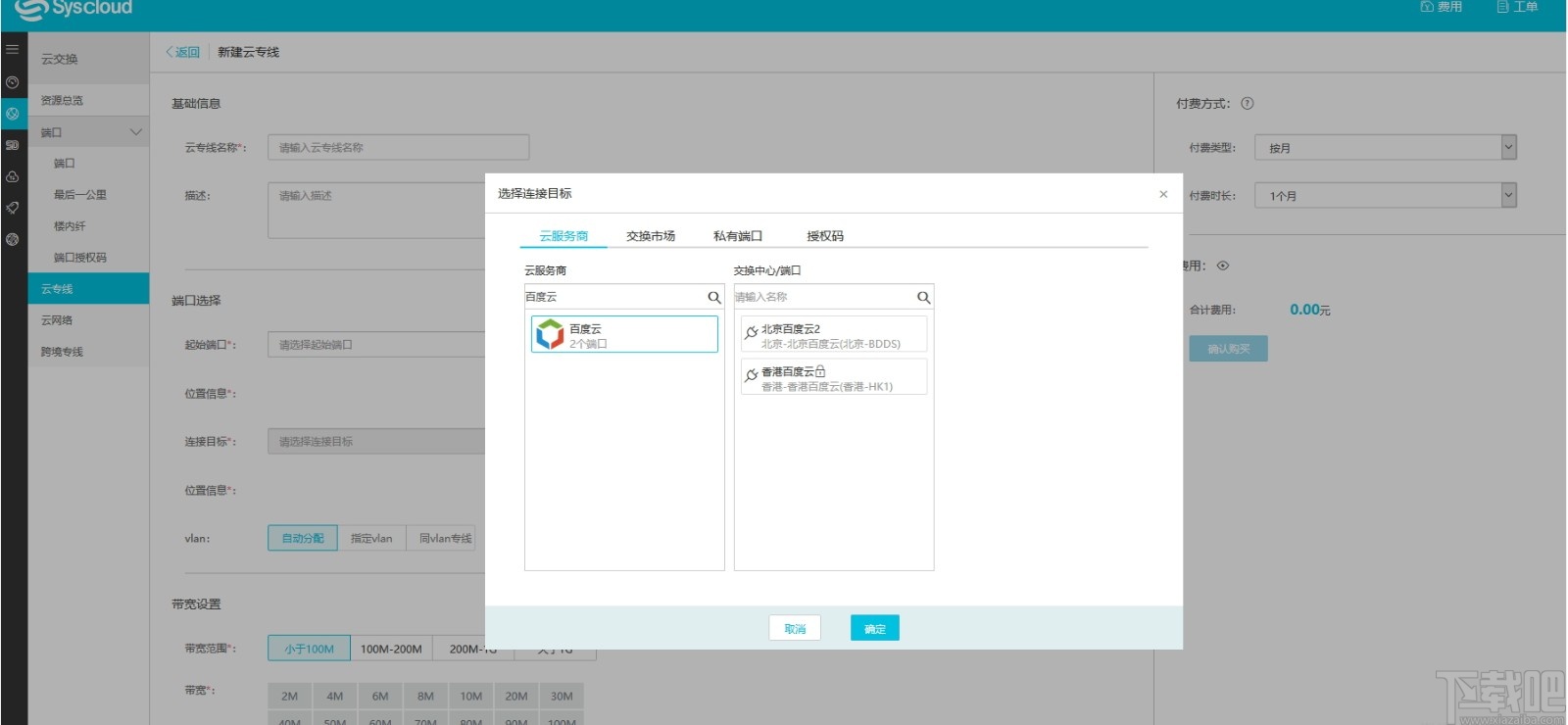Select the 指定vlan option
Image resolution: width=1568 pixels, height=725 pixels.
pos(371,538)
